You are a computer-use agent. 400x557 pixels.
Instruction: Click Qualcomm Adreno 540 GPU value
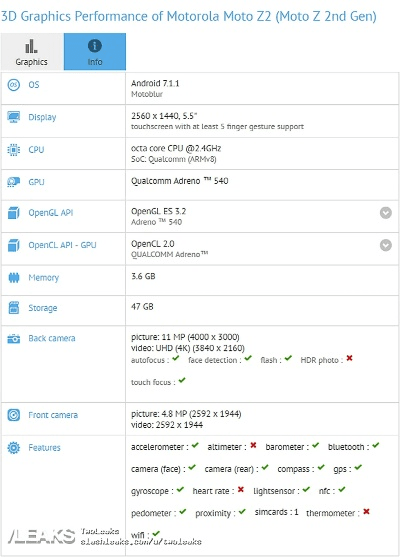coord(179,181)
